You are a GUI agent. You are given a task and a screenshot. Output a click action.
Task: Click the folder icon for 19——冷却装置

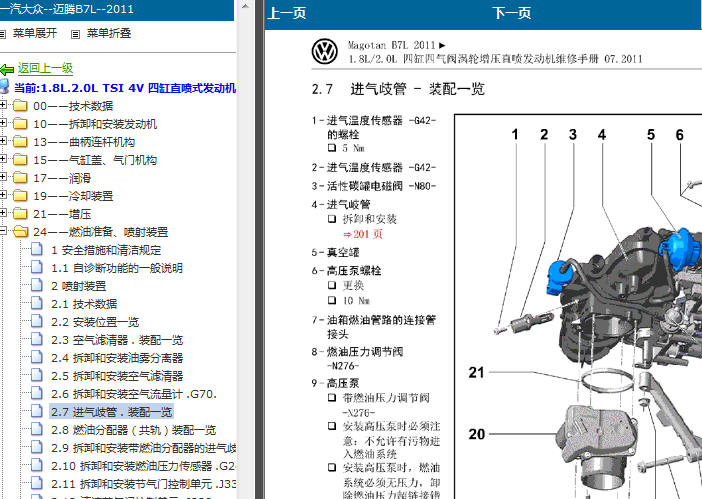click(x=20, y=195)
